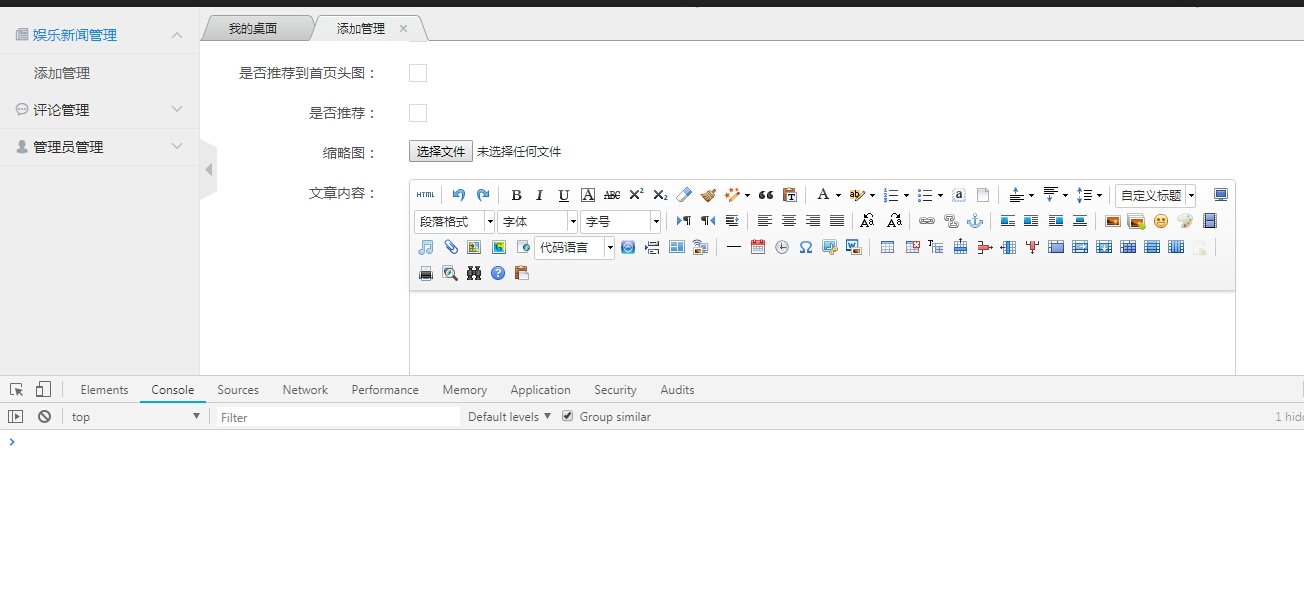
Task: Open the font color arrow next to A
Action: tap(838, 195)
